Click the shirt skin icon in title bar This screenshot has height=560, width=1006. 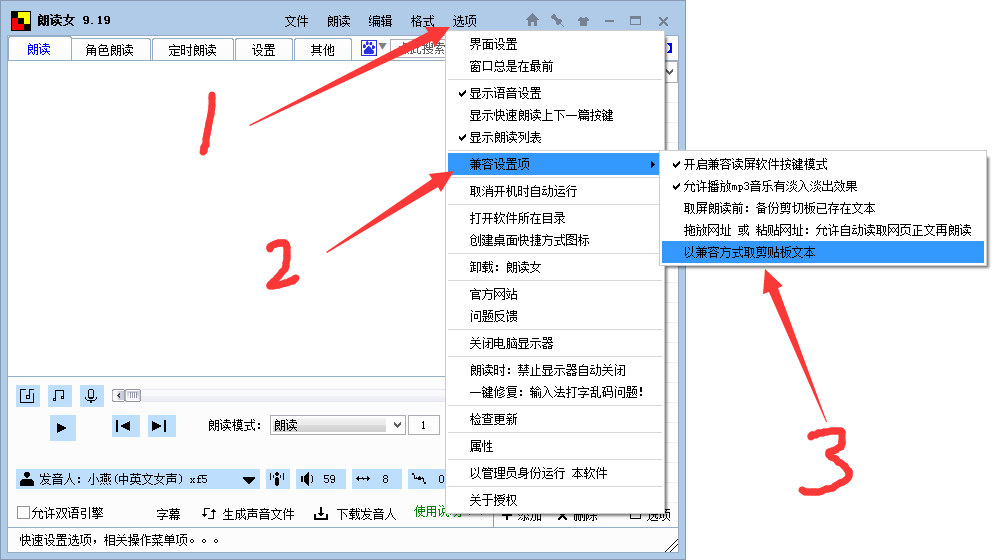583,21
